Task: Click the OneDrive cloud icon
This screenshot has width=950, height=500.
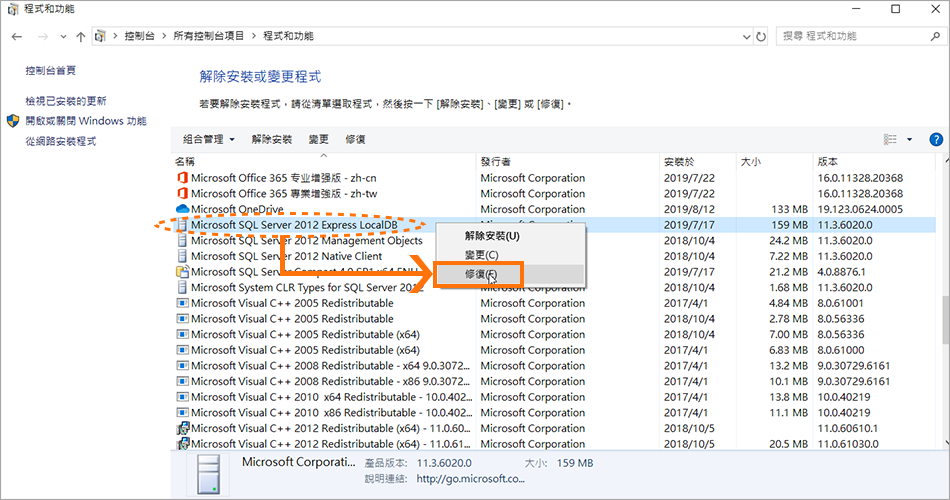Action: [182, 209]
